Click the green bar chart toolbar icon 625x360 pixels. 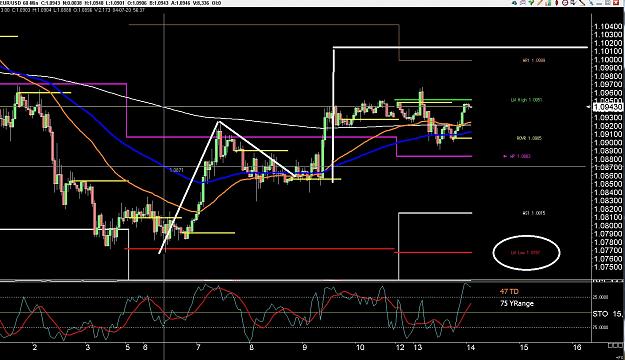(x=548, y=3)
